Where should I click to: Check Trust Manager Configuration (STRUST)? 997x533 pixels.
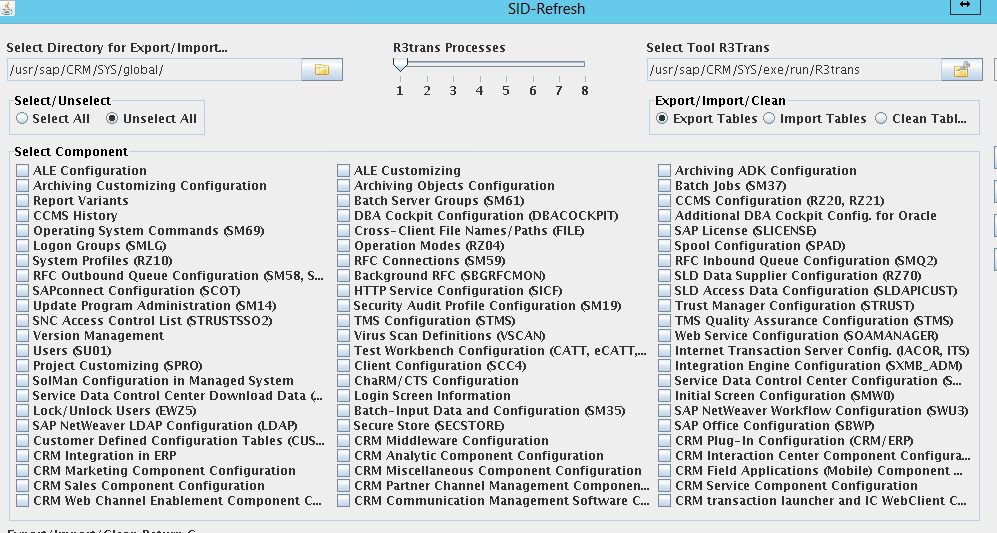(664, 305)
